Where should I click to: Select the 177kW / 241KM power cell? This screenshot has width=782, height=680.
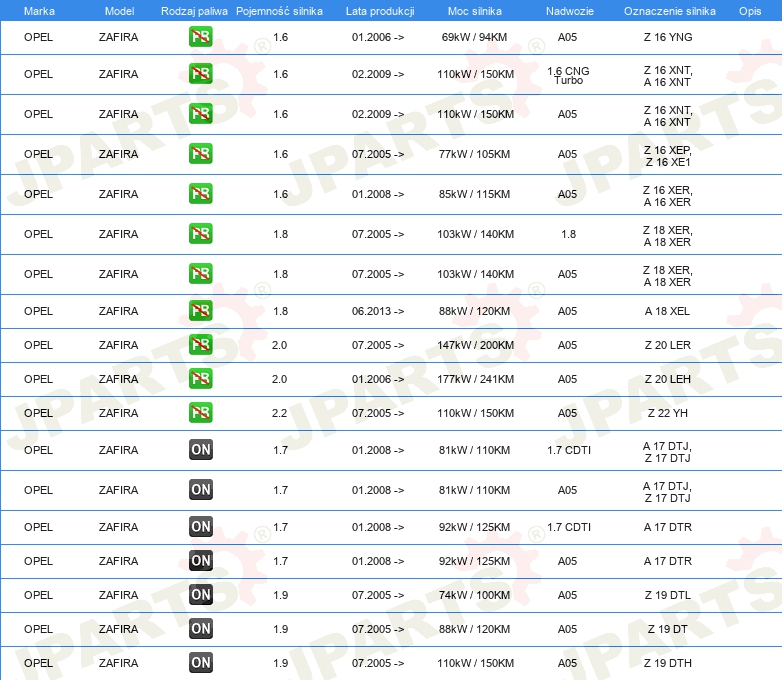pos(475,379)
